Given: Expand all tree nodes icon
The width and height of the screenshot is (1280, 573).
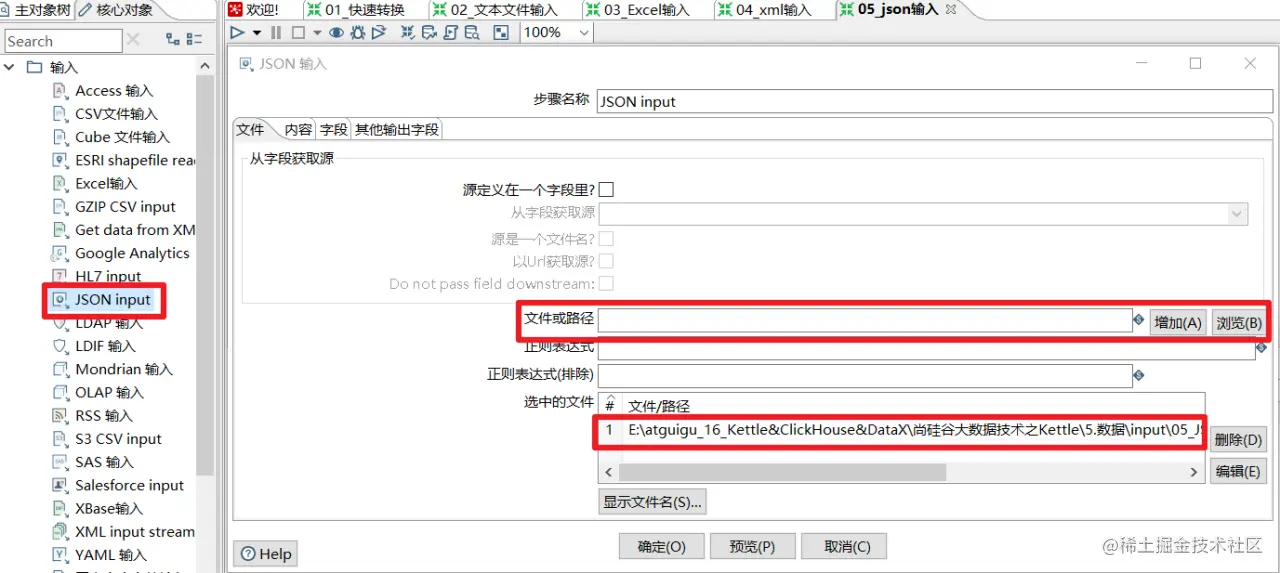Looking at the screenshot, I should click(x=173, y=40).
